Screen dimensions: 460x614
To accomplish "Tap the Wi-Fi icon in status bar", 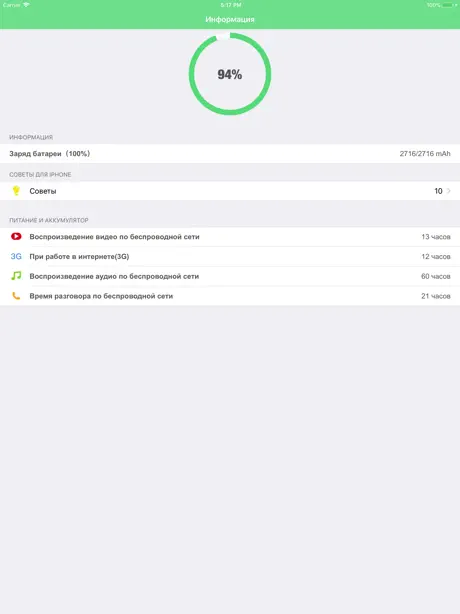I will pos(26,5).
